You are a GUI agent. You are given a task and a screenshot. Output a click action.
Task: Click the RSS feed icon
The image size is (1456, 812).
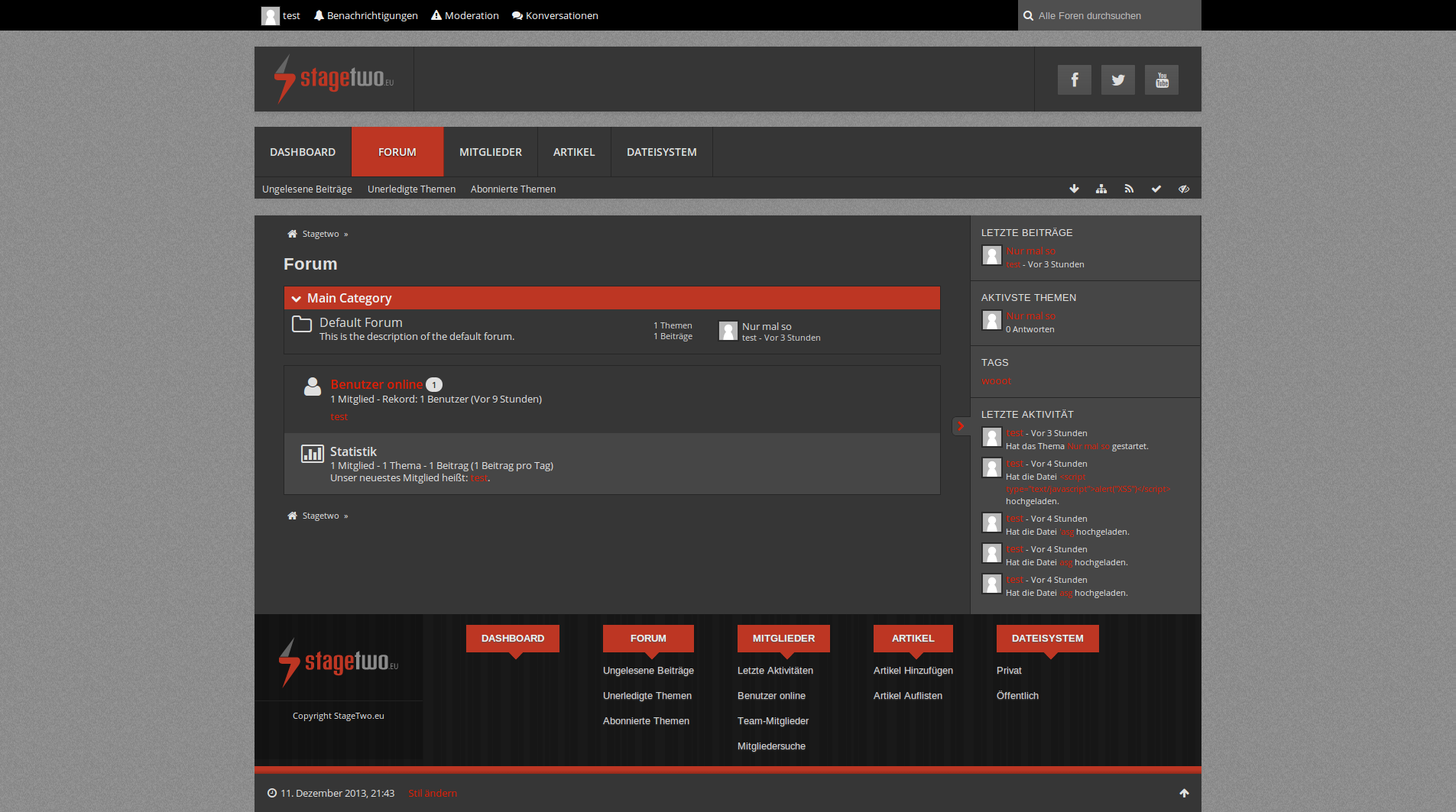(1129, 189)
